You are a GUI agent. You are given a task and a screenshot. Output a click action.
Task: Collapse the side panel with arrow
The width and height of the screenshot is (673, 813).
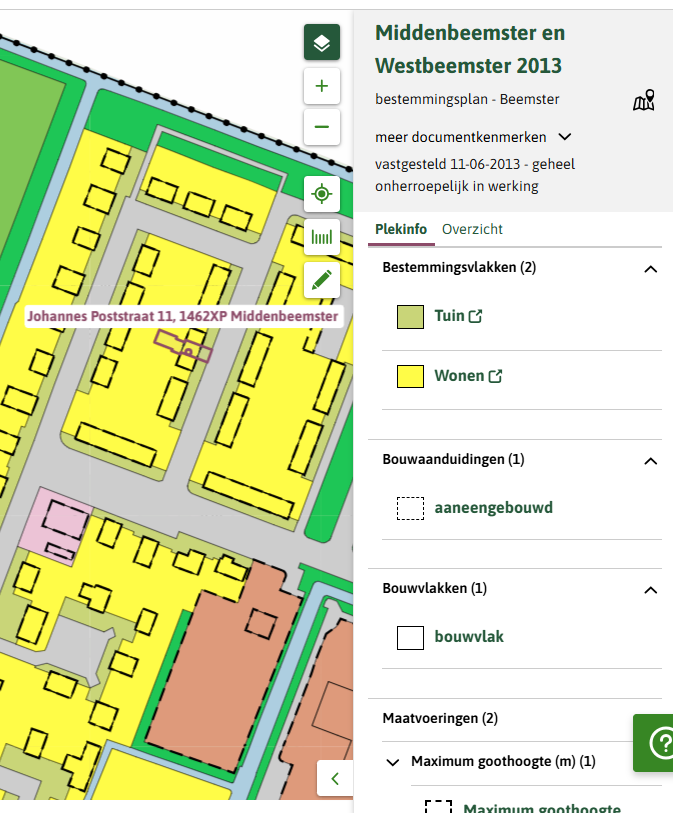tap(335, 777)
